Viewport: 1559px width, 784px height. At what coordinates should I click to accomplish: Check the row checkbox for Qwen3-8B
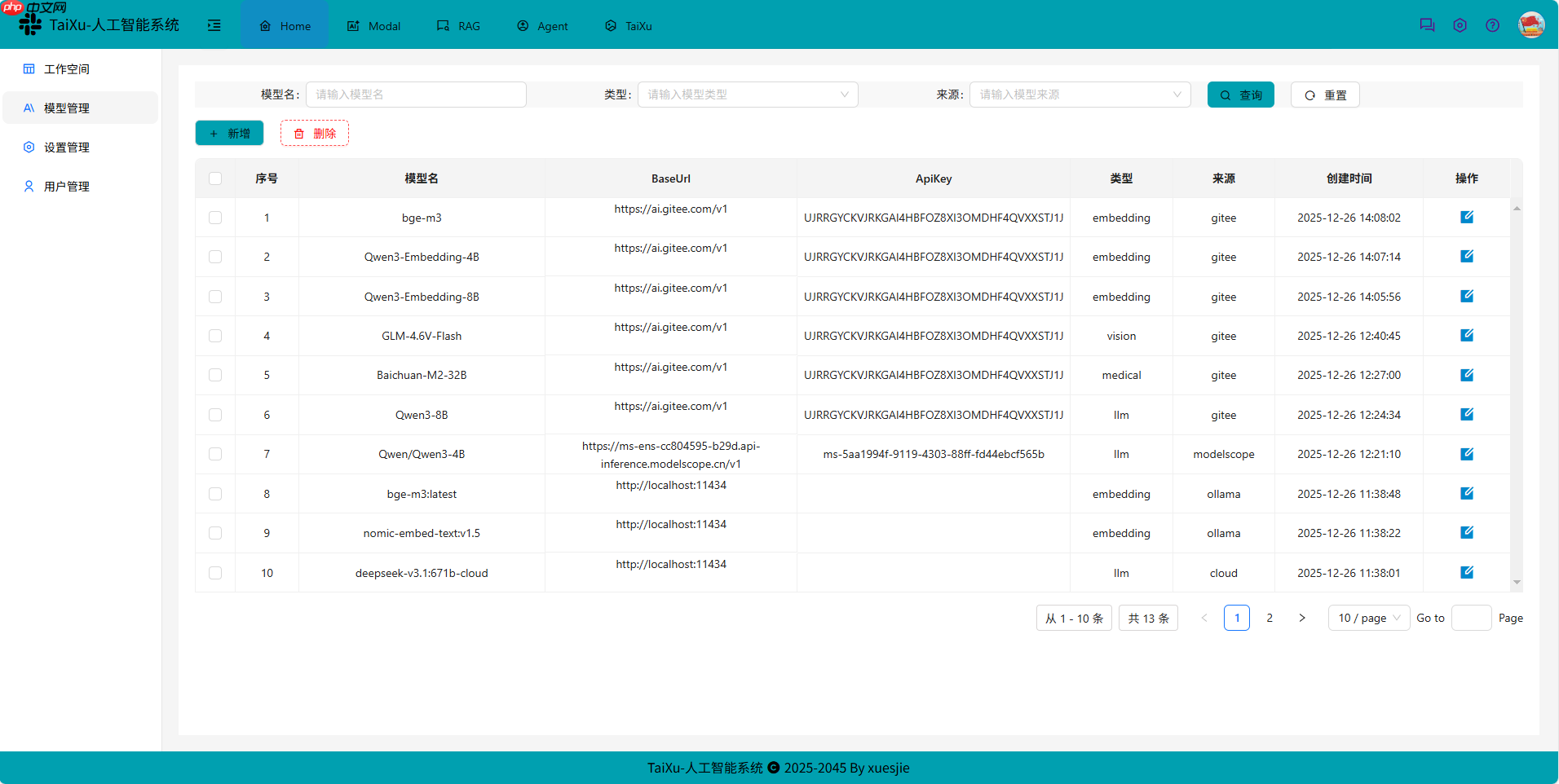214,415
